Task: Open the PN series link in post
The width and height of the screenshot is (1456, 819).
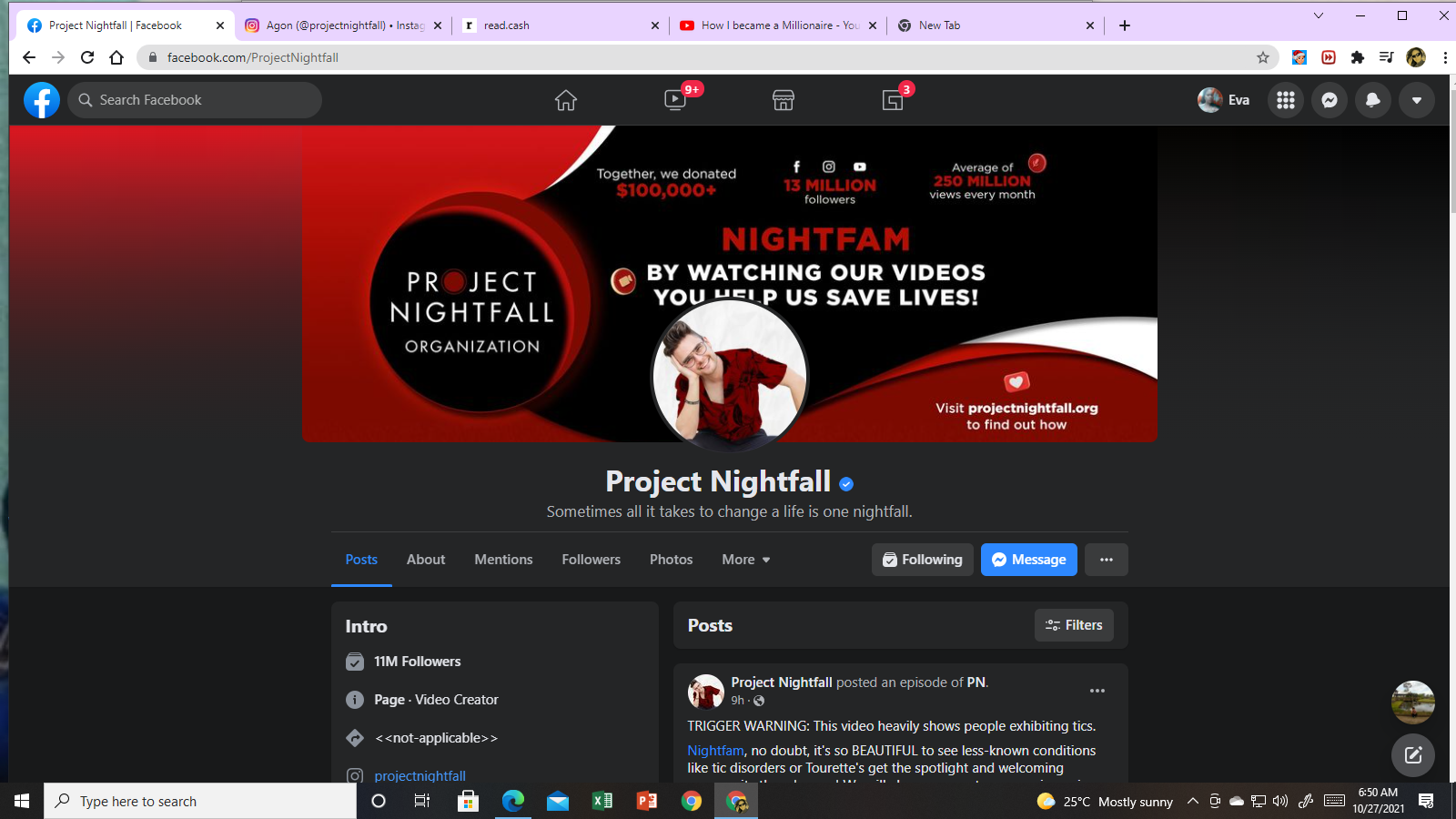Action: click(x=976, y=682)
